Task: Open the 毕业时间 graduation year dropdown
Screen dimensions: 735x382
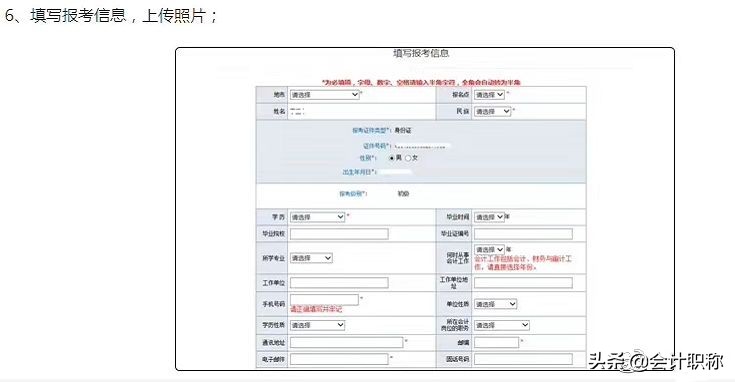Action: 489,217
